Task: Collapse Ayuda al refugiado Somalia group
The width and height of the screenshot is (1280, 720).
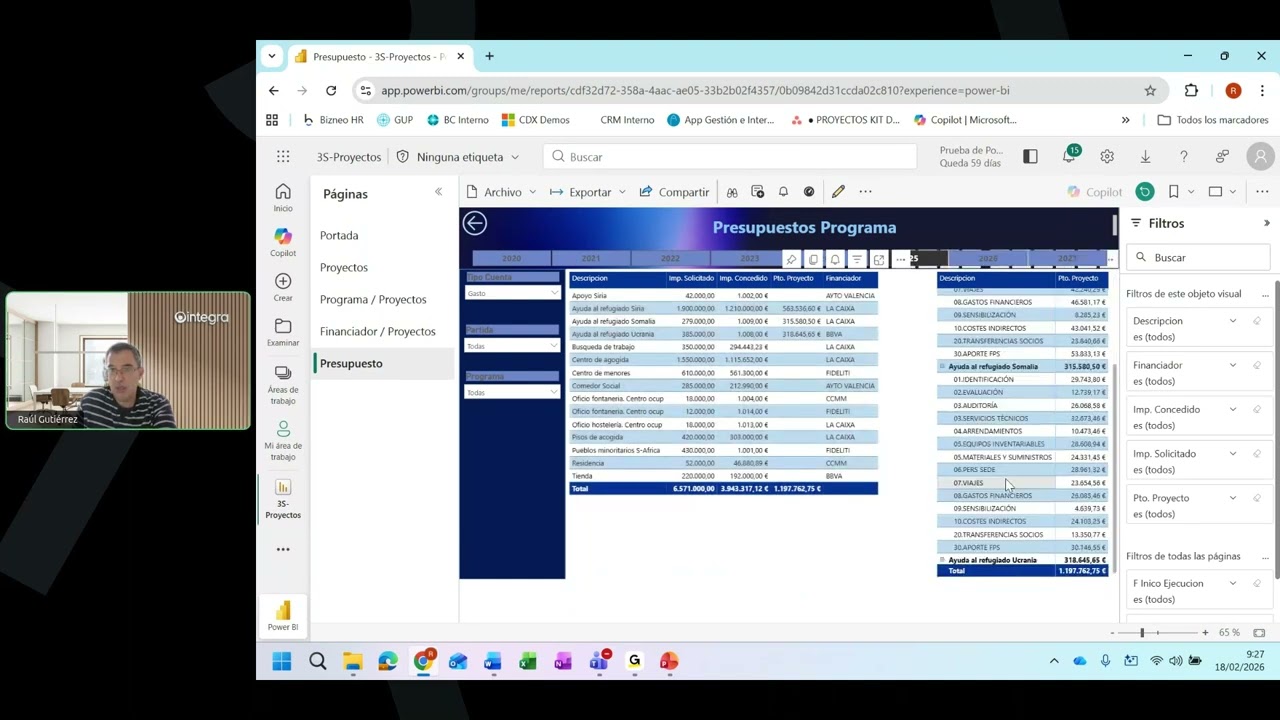Action: tap(942, 367)
